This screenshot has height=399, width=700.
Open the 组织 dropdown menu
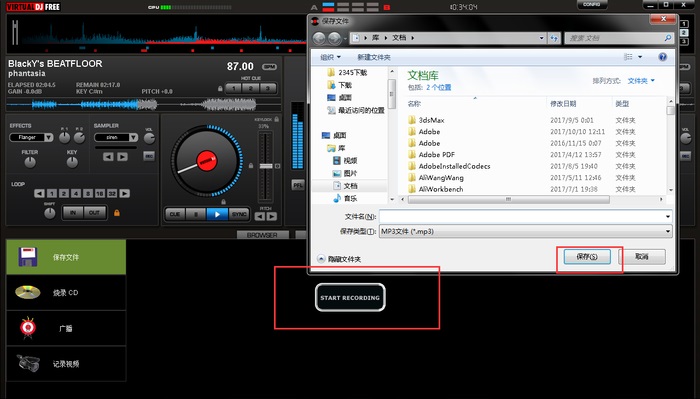[x=330, y=57]
